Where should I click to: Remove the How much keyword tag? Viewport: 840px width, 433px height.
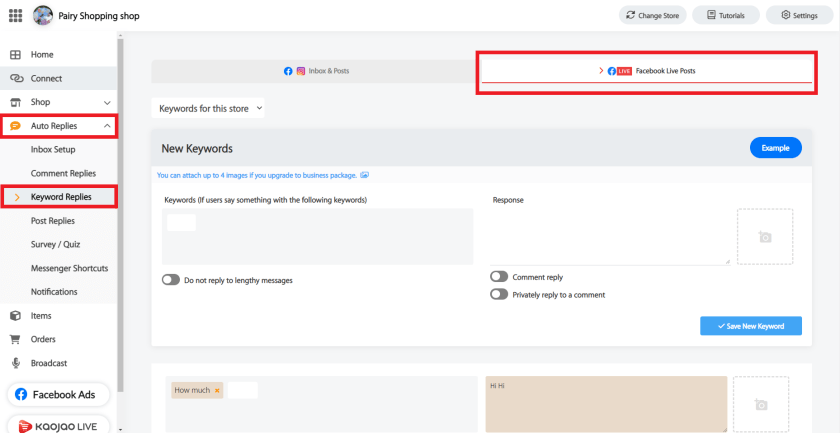tap(217, 391)
